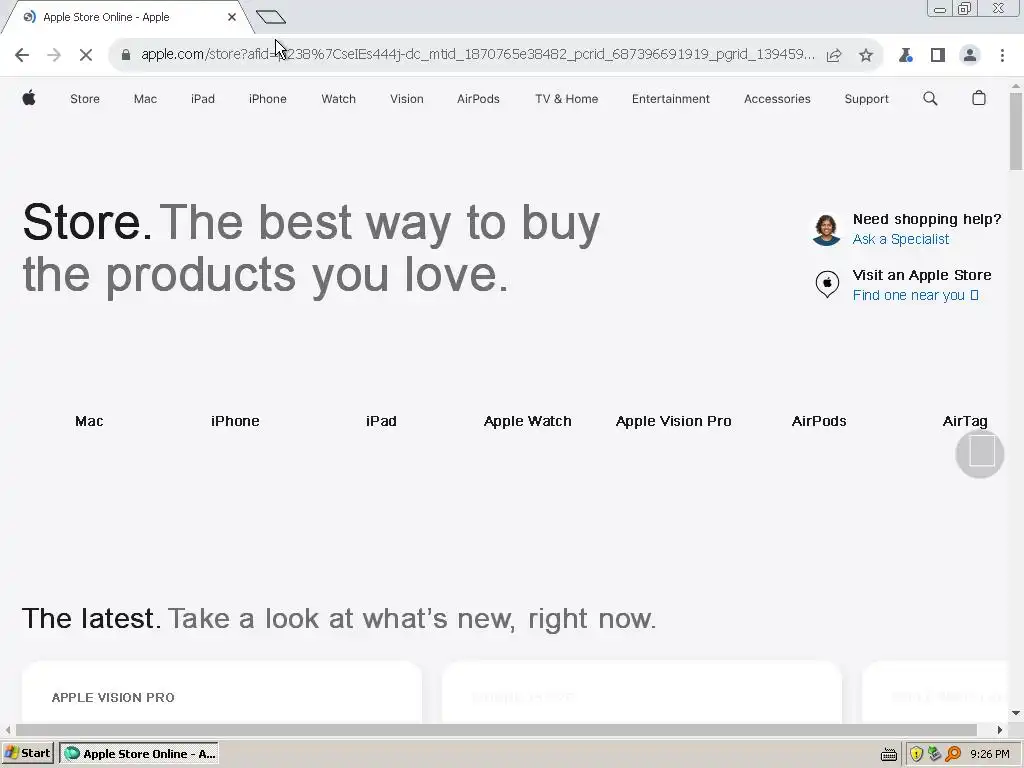Click the taskbar keyboard icon
This screenshot has width=1024, height=768.
point(889,754)
